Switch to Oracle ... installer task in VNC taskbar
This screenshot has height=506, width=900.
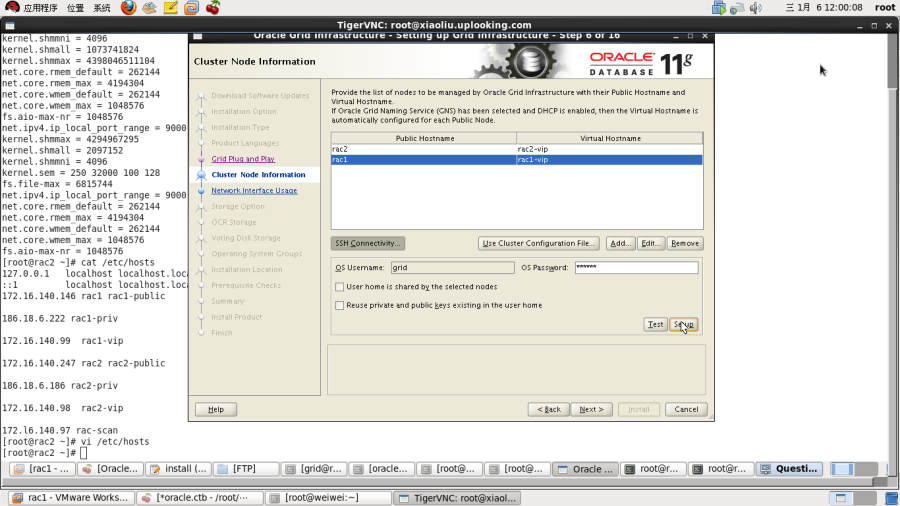(585, 469)
